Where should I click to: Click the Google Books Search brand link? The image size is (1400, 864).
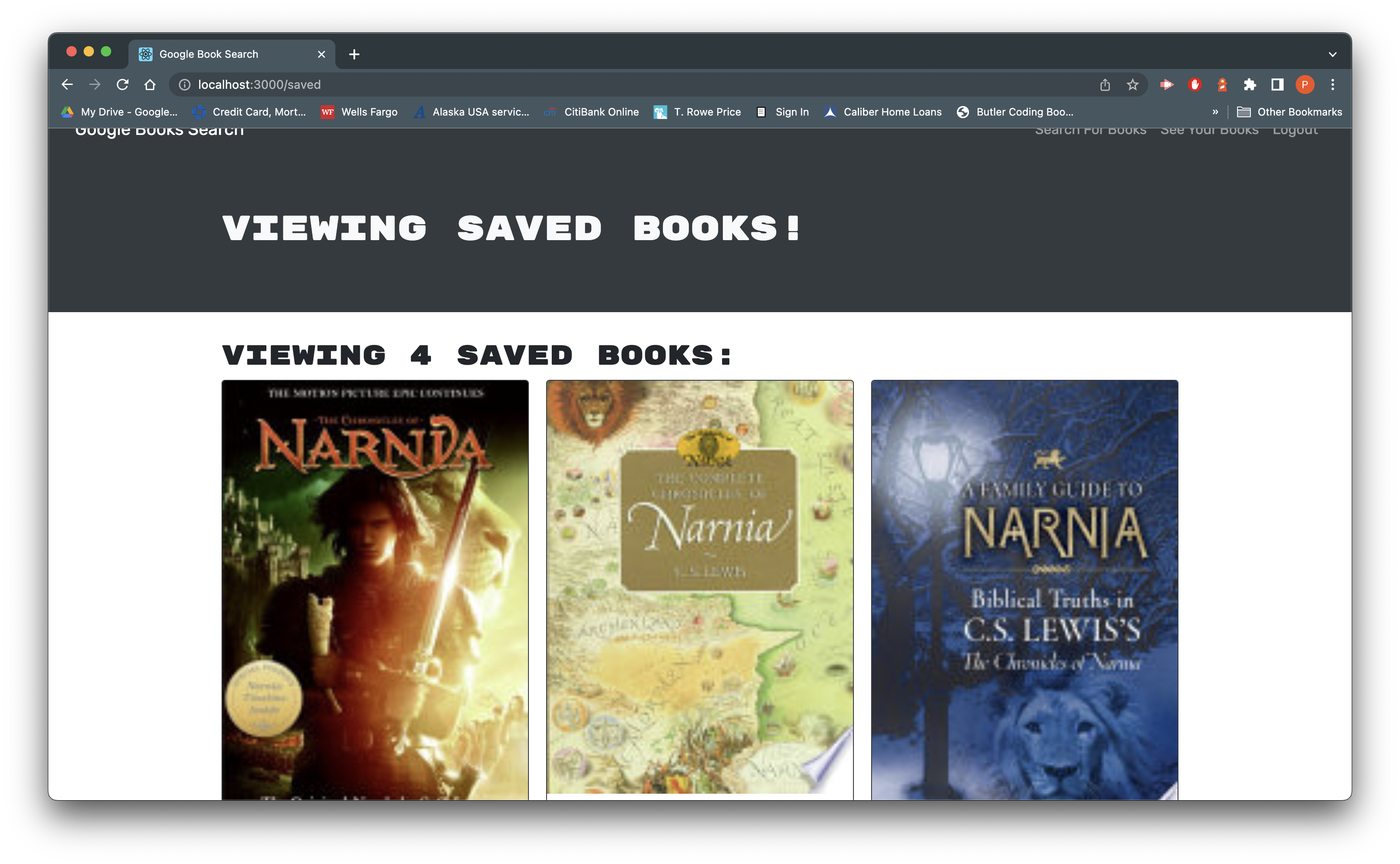pyautogui.click(x=159, y=131)
